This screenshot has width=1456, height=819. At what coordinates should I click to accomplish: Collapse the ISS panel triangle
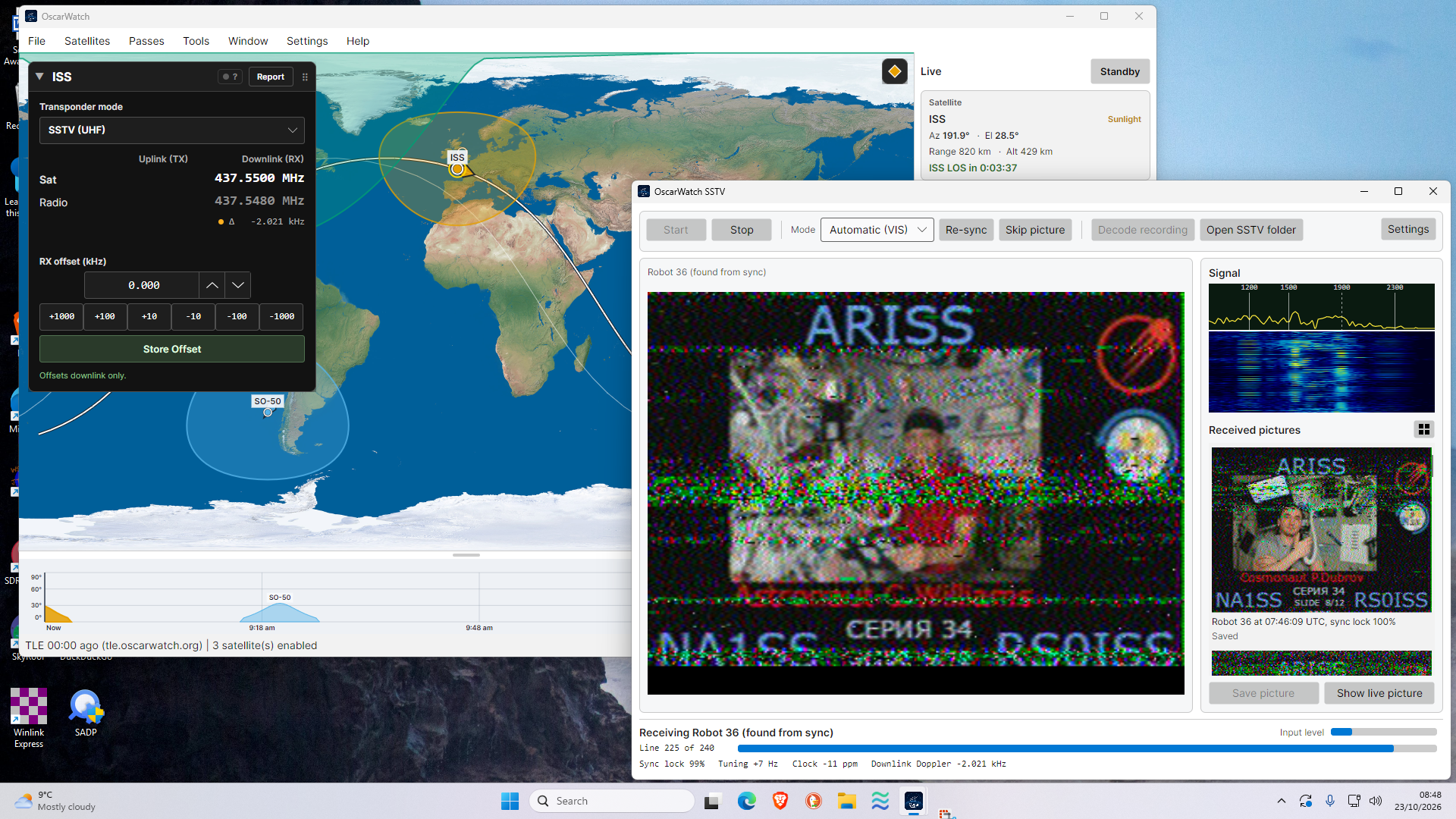pos(39,77)
